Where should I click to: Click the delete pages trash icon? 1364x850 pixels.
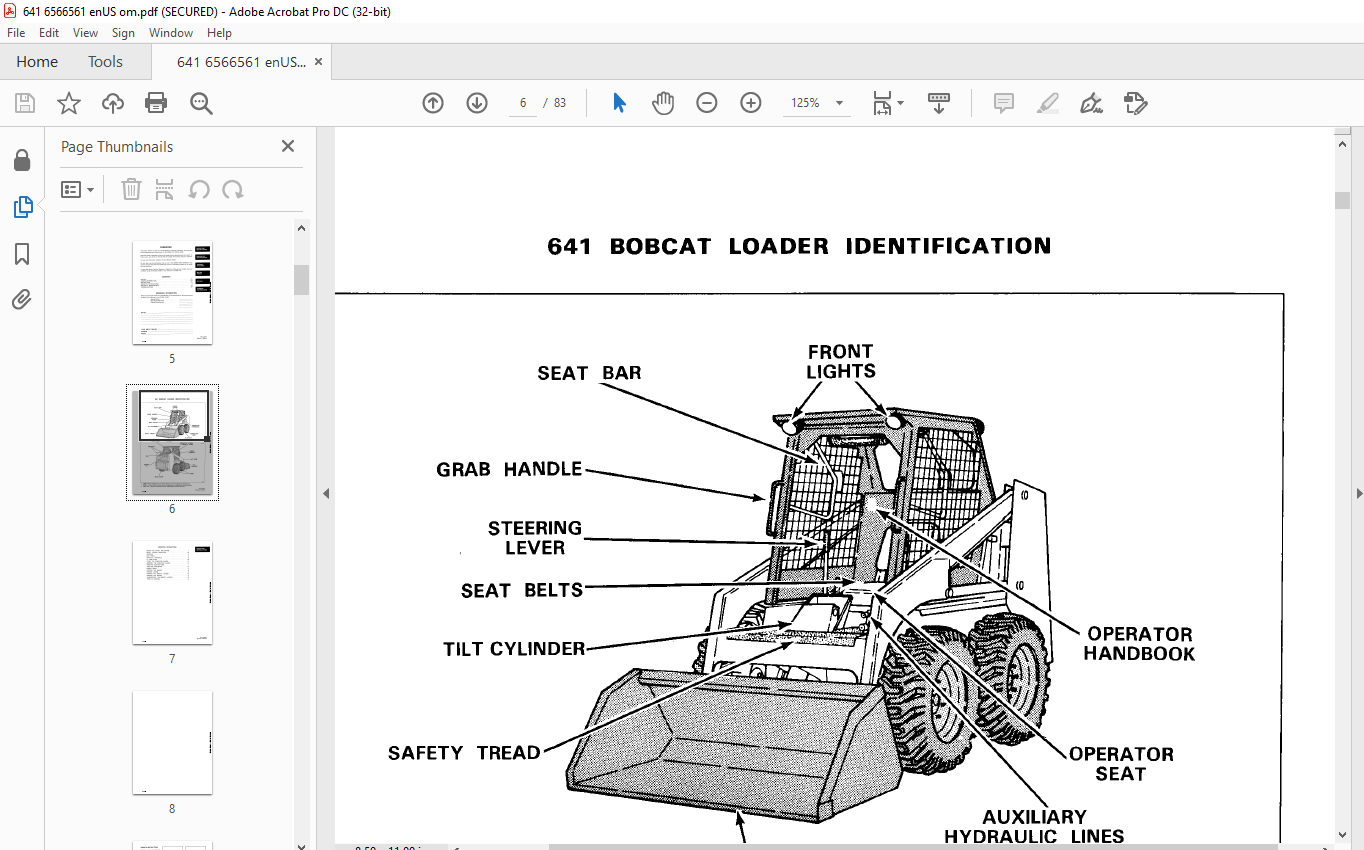(x=131, y=189)
